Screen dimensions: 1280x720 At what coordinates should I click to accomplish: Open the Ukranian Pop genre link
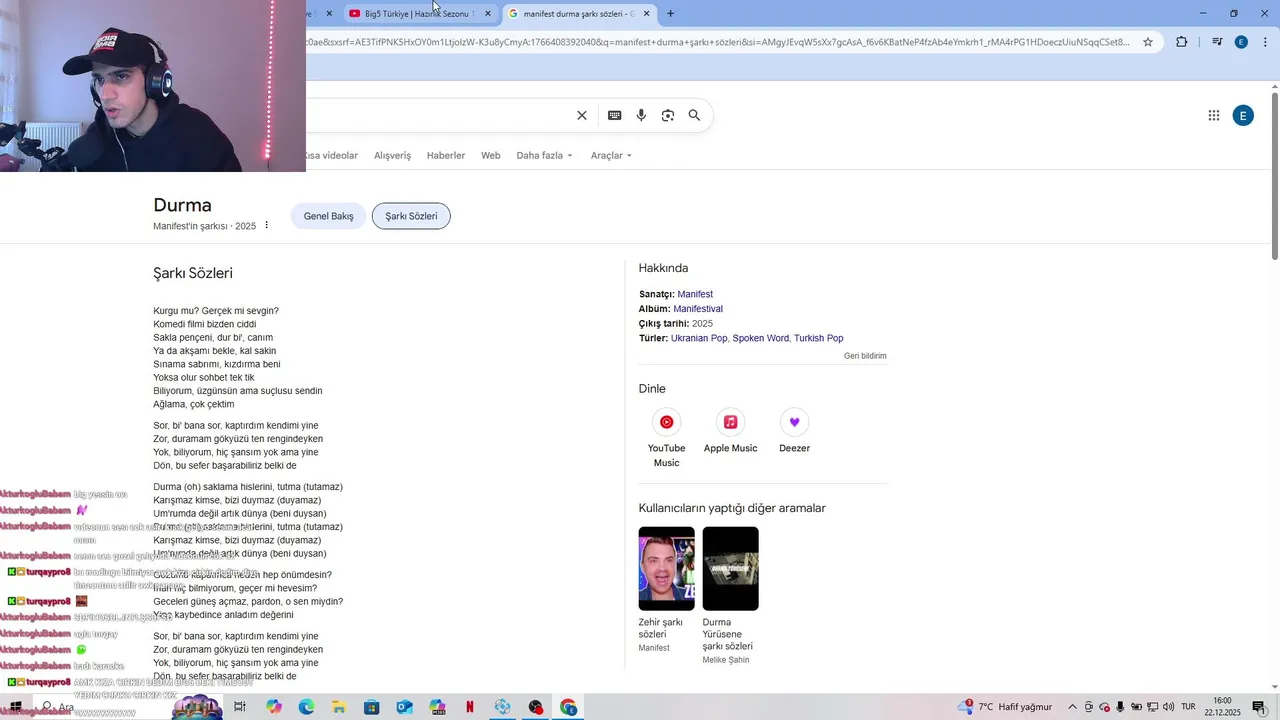699,338
